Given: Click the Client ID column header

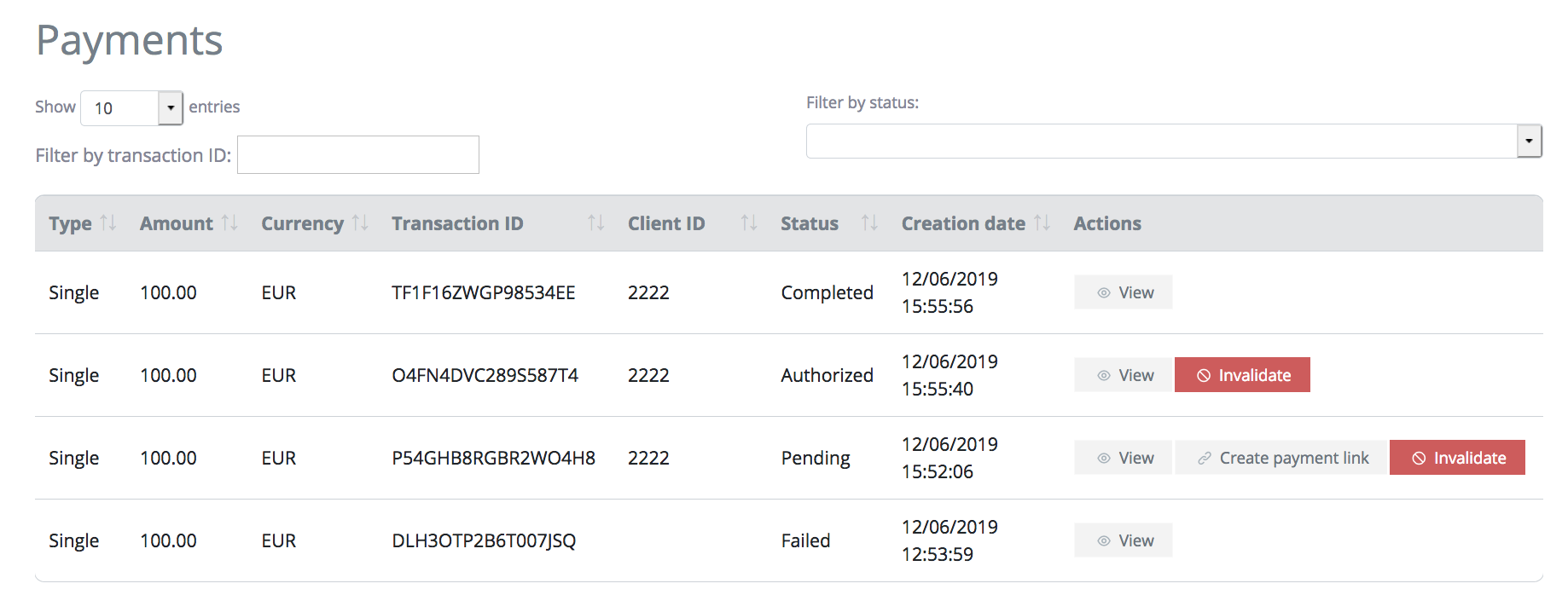Looking at the screenshot, I should tap(666, 223).
